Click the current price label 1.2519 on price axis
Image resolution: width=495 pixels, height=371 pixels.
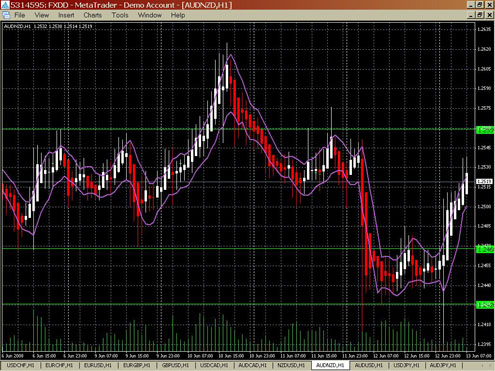(484, 181)
